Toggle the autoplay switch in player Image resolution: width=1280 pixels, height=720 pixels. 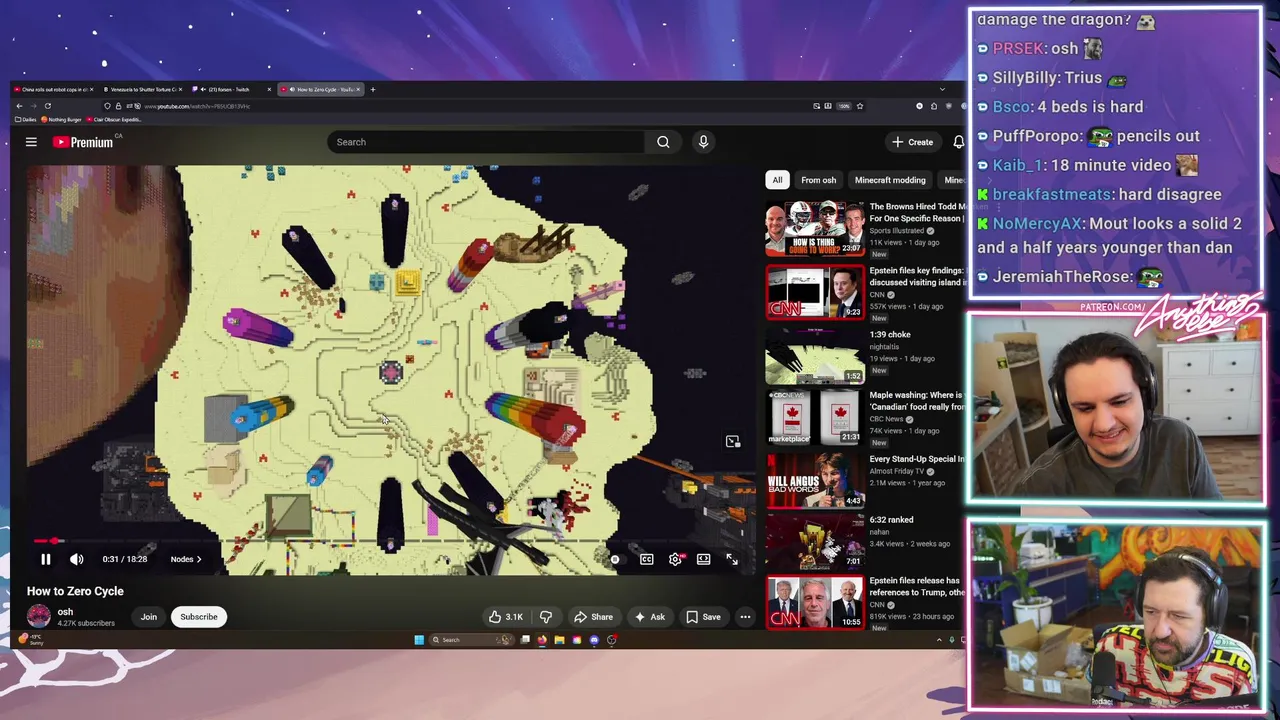[617, 559]
